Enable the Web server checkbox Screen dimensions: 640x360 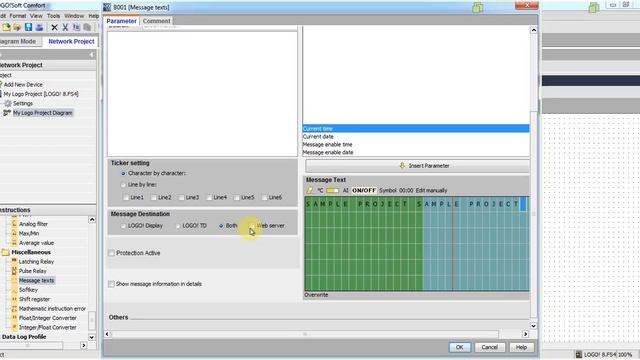(x=252, y=226)
